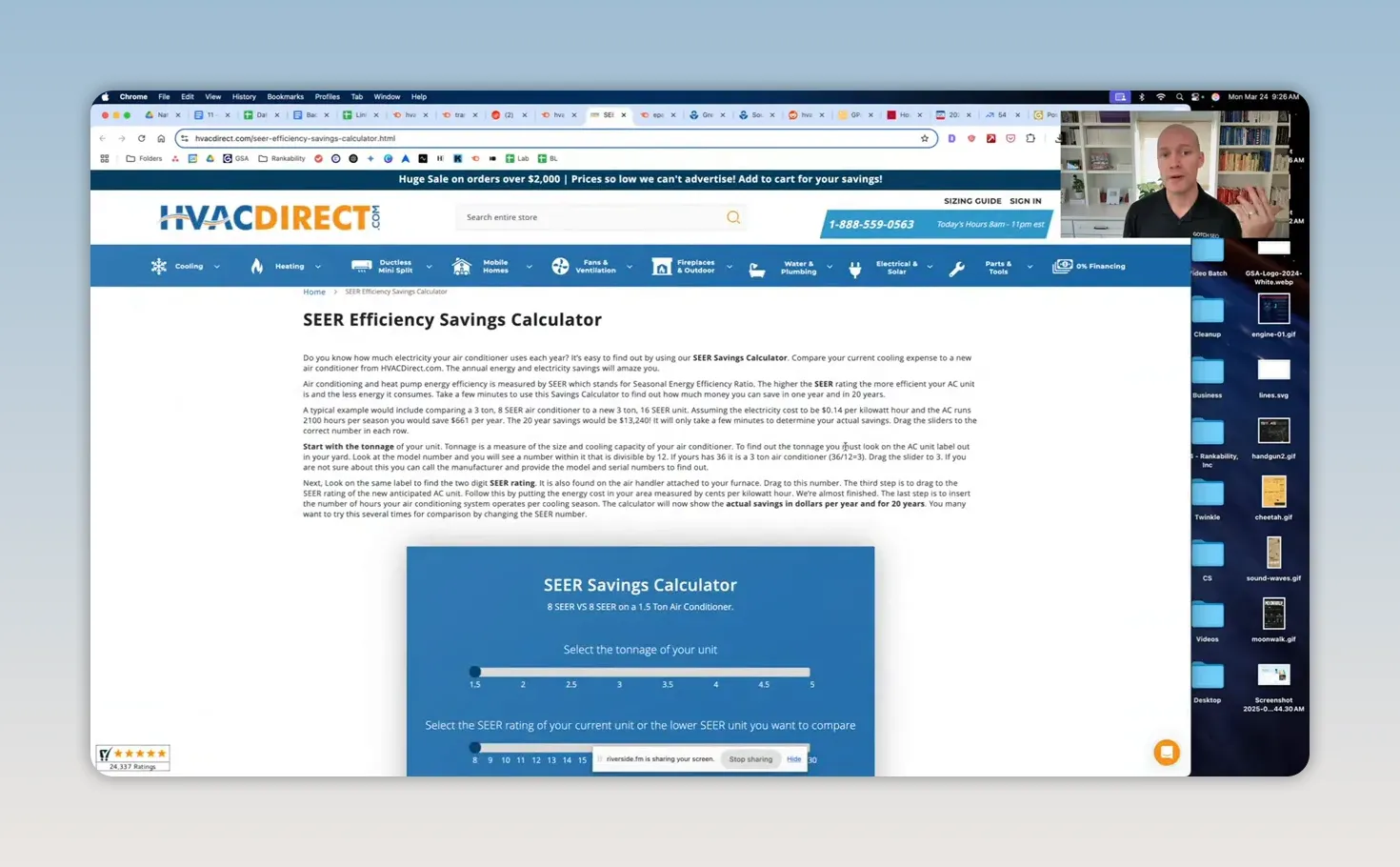Click the Fans & Ventilation fan icon
Screen dimensions: 1400x867
[x=560, y=267]
